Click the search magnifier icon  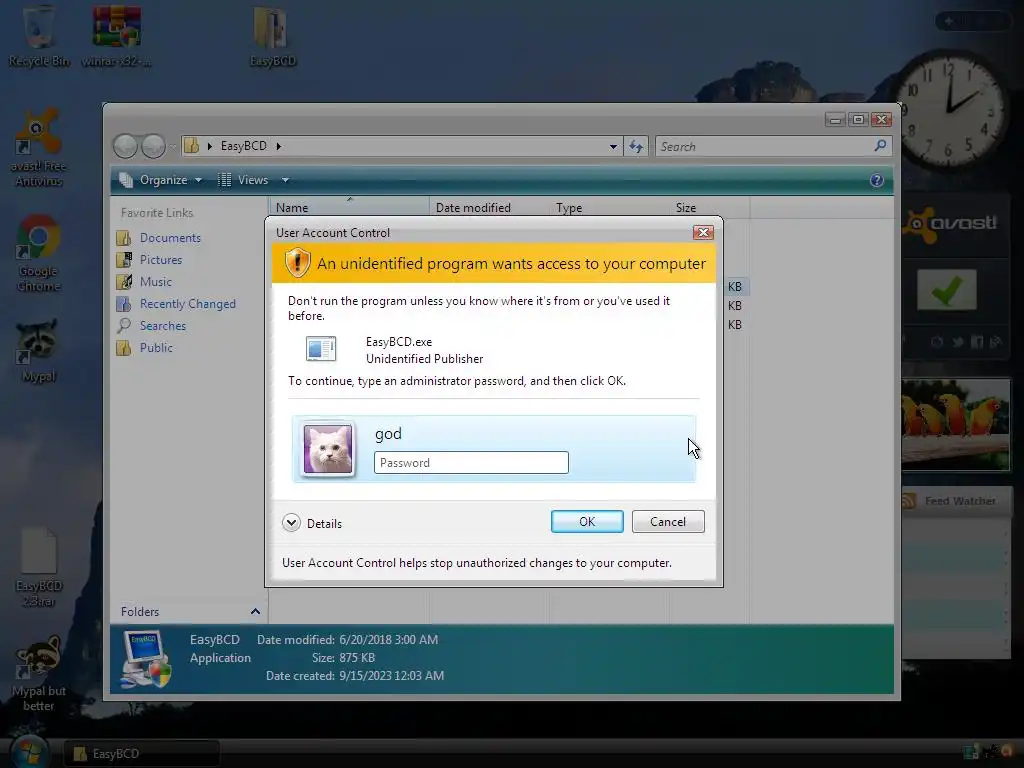coord(880,146)
